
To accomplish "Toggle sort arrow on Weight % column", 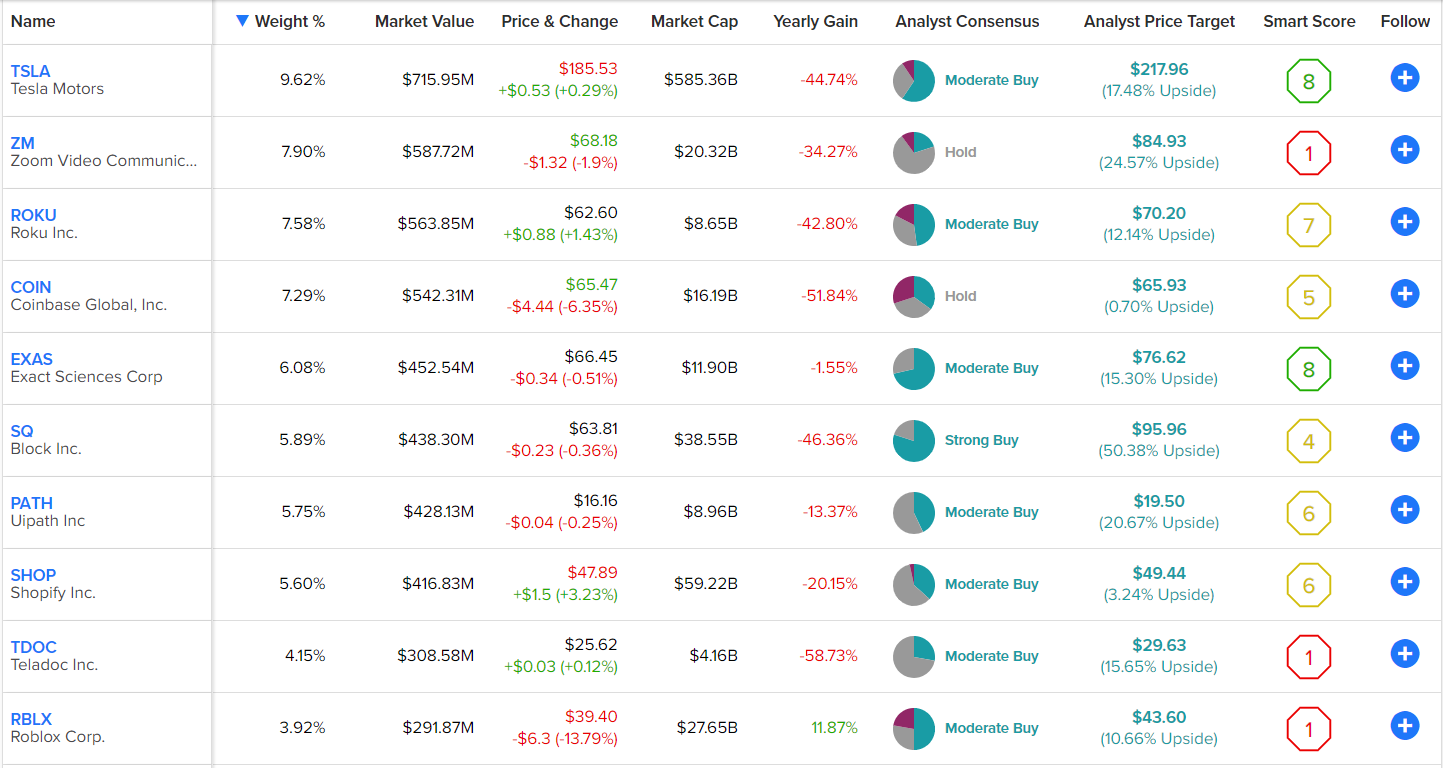I will click(242, 21).
